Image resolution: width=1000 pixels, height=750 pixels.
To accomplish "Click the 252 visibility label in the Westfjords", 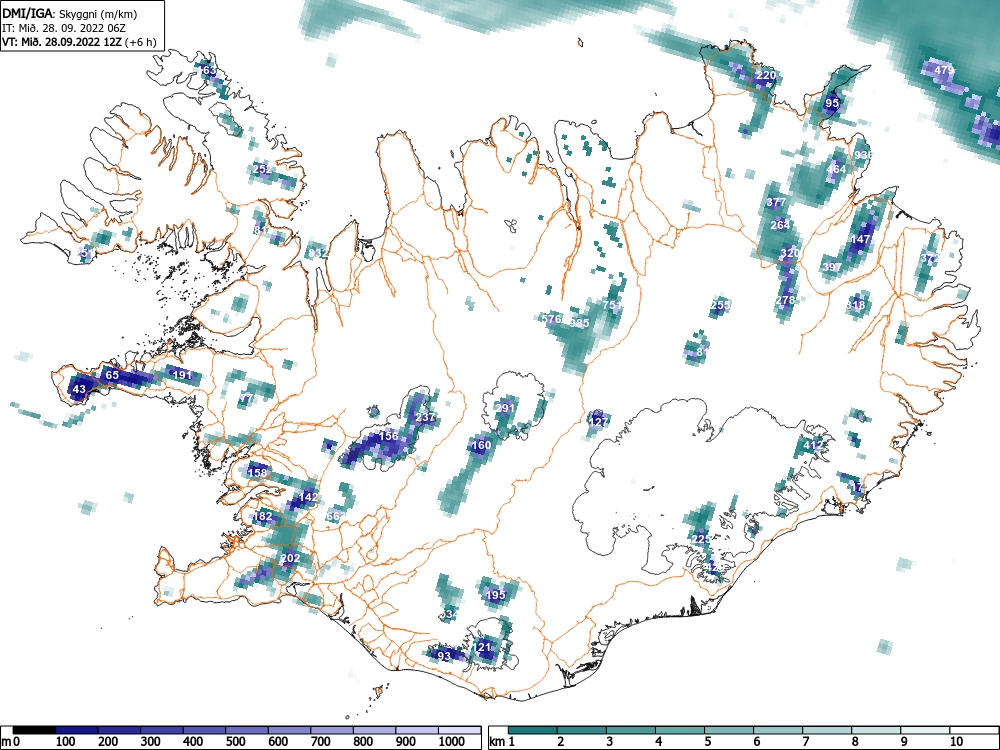I will click(x=262, y=170).
